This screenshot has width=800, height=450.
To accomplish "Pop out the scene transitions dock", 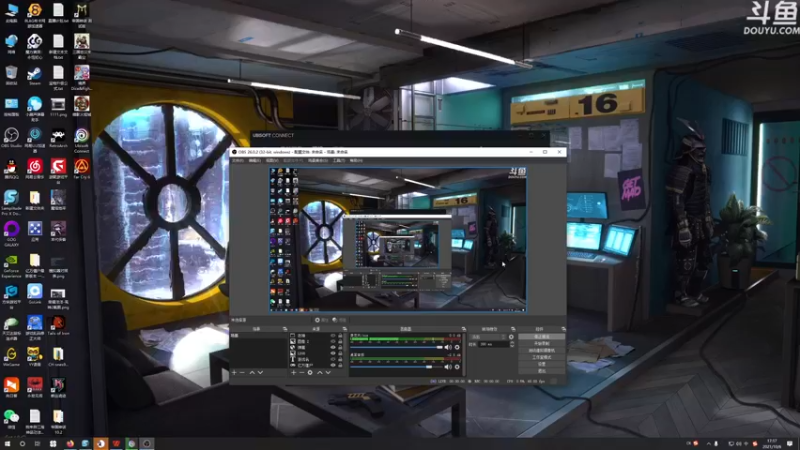I will [513, 329].
